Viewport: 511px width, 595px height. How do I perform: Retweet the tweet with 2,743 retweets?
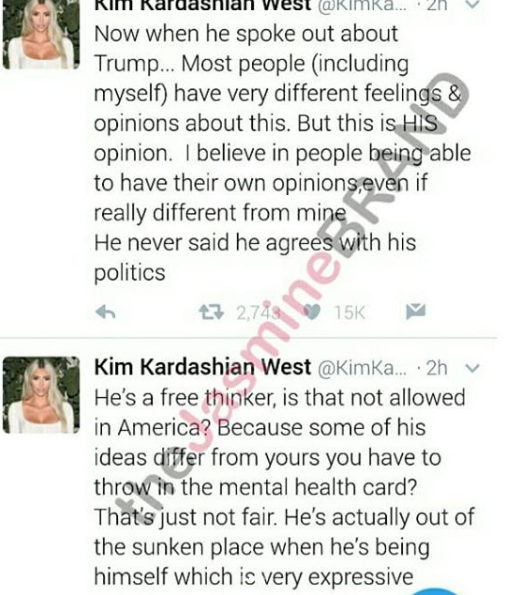pyautogui.click(x=211, y=312)
